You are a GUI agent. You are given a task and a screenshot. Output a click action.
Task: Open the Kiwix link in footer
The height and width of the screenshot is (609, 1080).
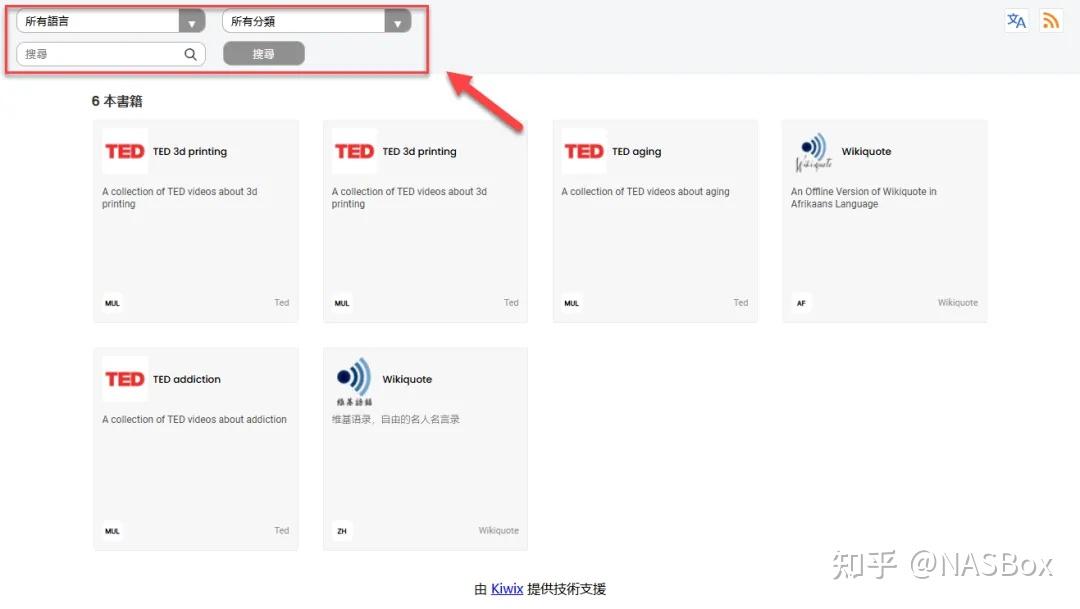(507, 589)
